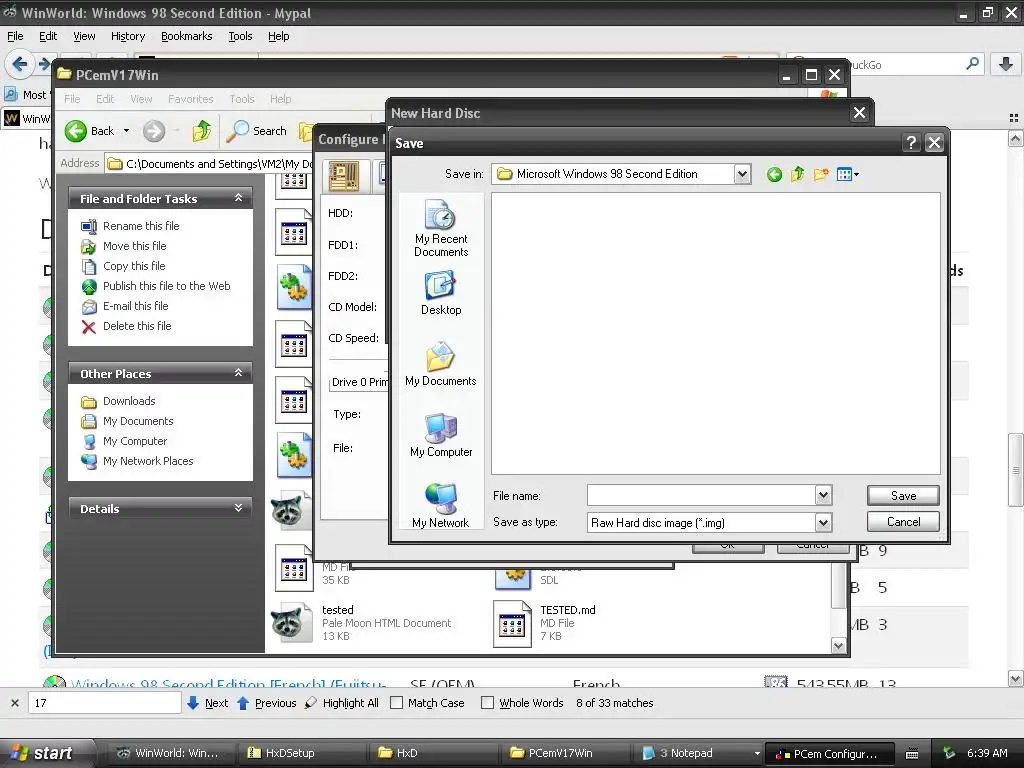This screenshot has height=768, width=1024.
Task: Open the Save in folder dropdown
Action: coord(742,174)
